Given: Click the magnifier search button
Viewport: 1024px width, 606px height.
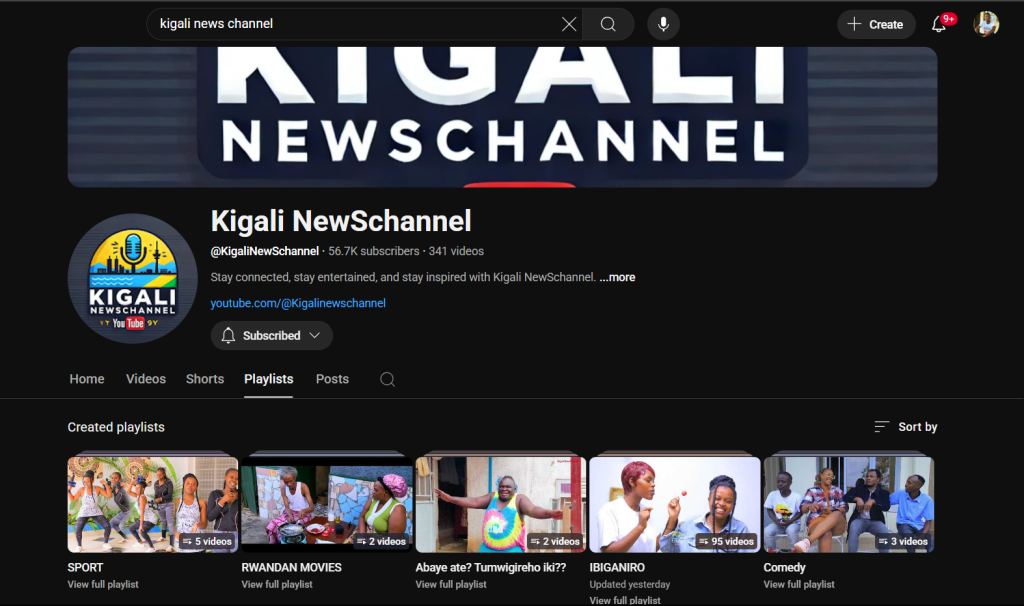Looking at the screenshot, I should (608, 24).
